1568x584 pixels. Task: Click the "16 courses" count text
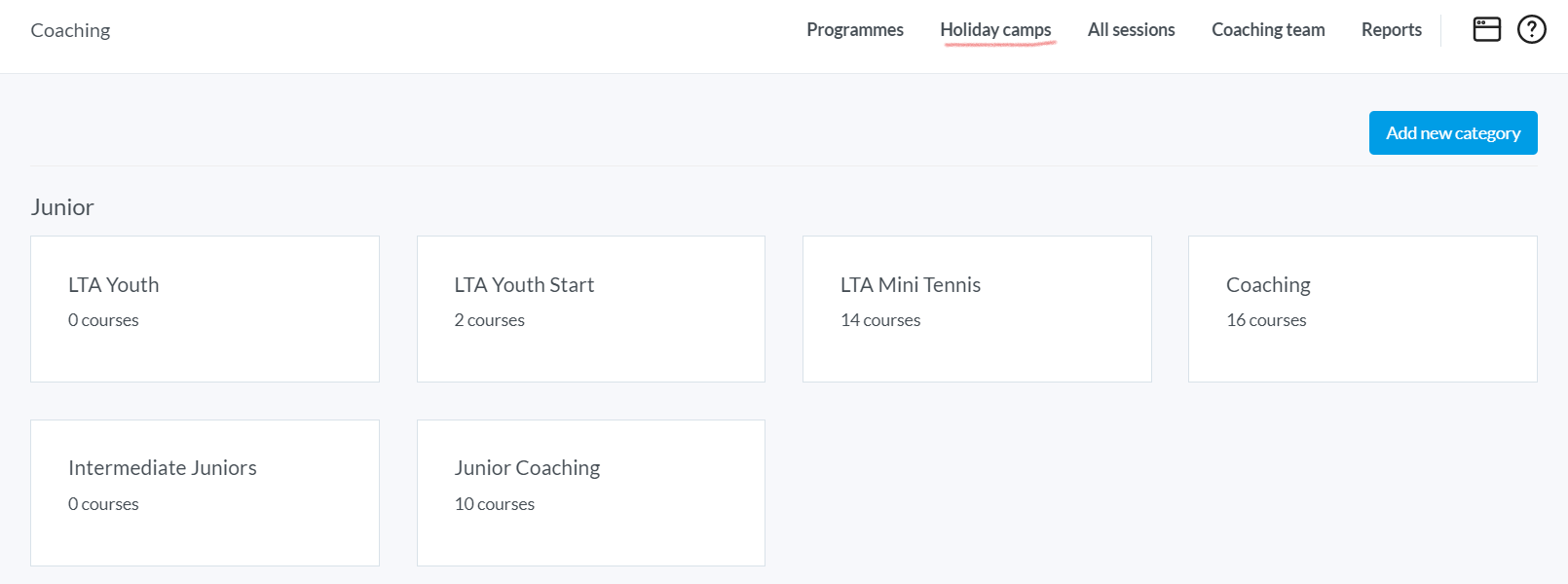(1266, 320)
